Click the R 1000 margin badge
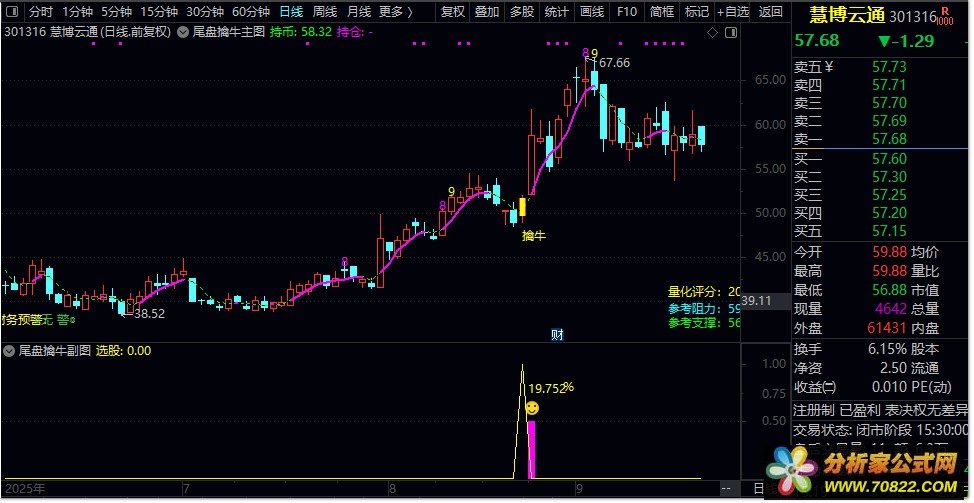Viewport: 974px width, 503px height. click(x=945, y=16)
